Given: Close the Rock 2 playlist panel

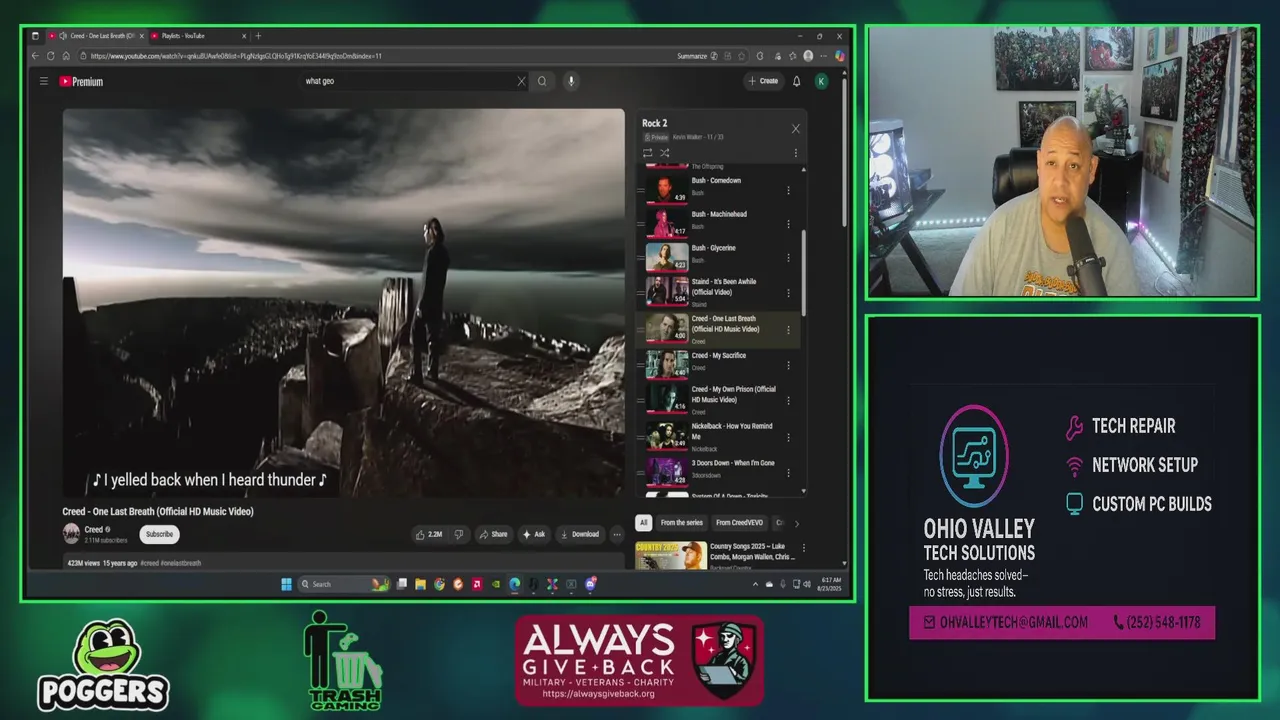Looking at the screenshot, I should click(x=796, y=128).
